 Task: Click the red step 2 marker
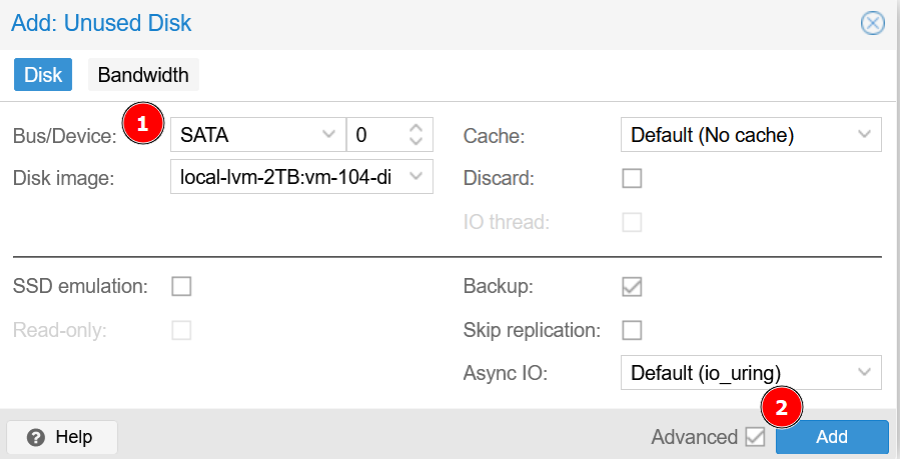pos(782,407)
